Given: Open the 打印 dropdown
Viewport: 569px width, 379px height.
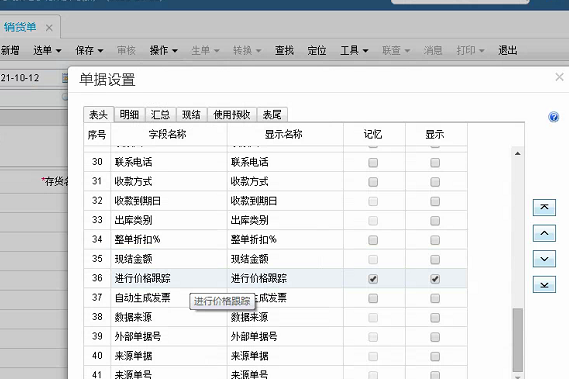Looking at the screenshot, I should click(471, 50).
